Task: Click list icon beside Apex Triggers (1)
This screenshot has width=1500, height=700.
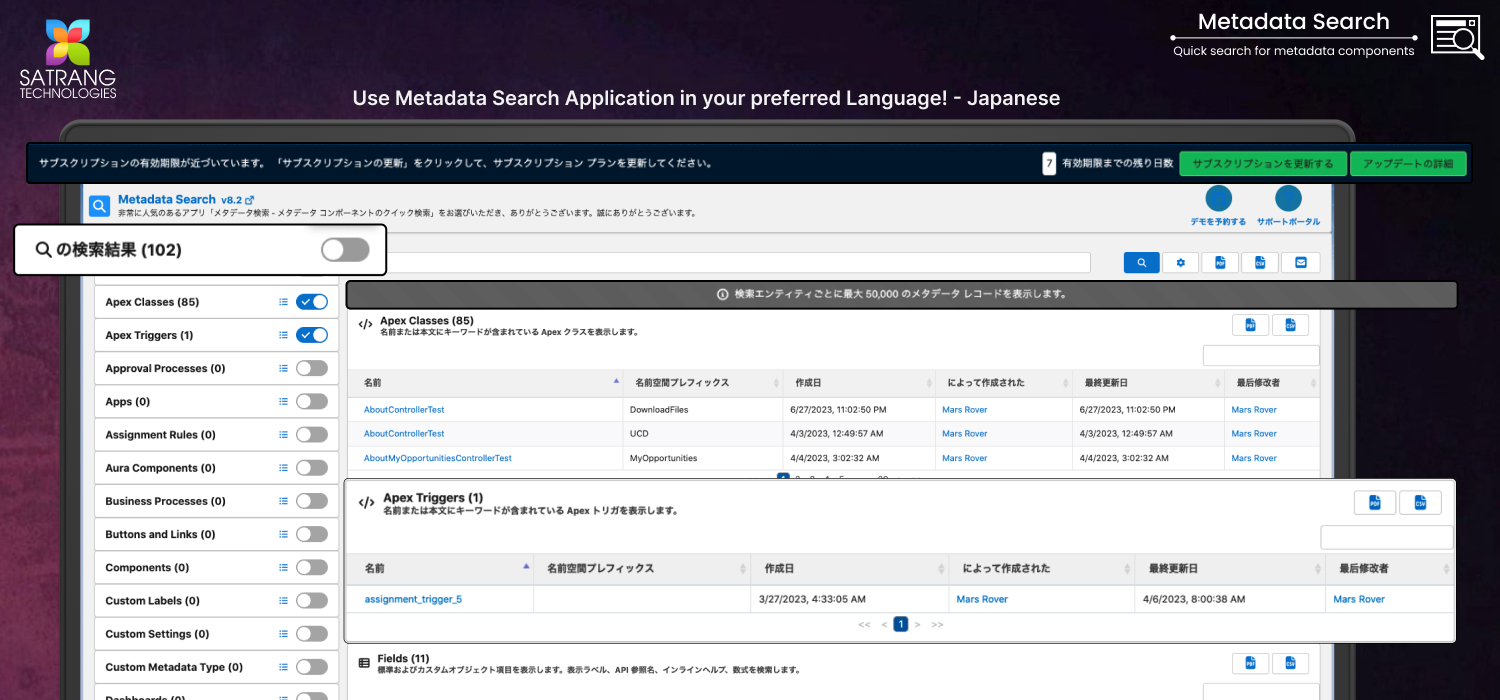Action: point(284,335)
